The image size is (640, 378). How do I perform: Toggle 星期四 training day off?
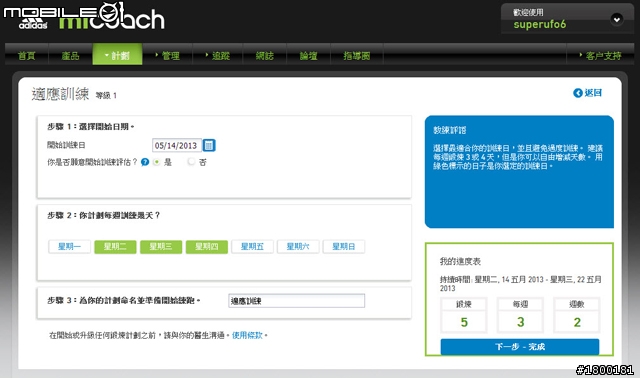click(x=207, y=247)
